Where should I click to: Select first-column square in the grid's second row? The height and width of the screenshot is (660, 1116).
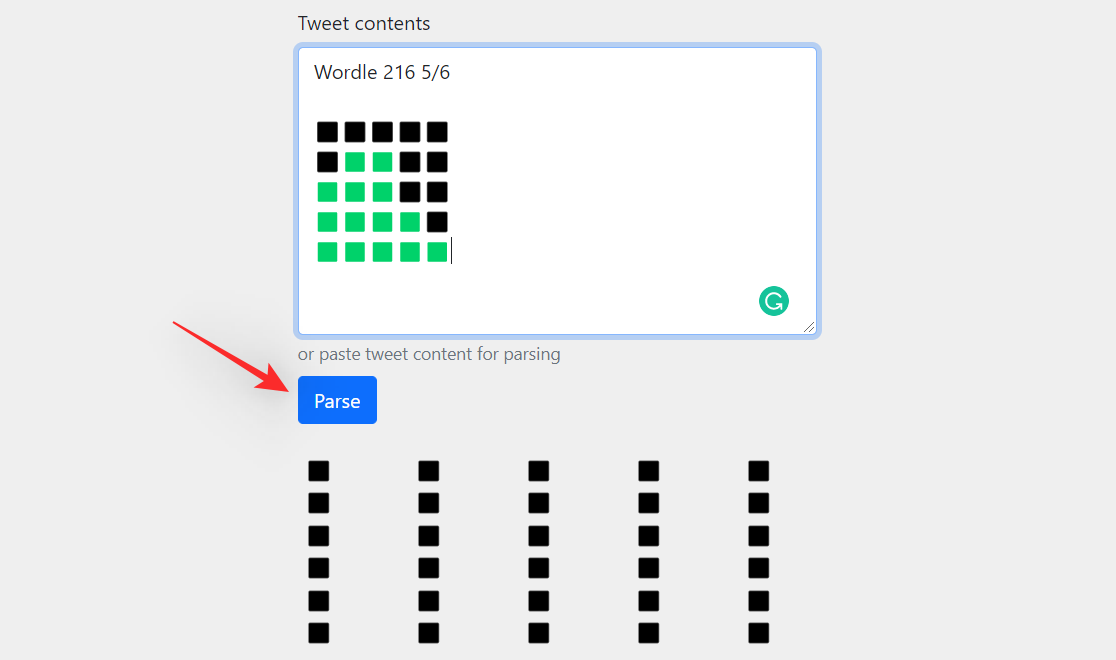click(x=319, y=503)
